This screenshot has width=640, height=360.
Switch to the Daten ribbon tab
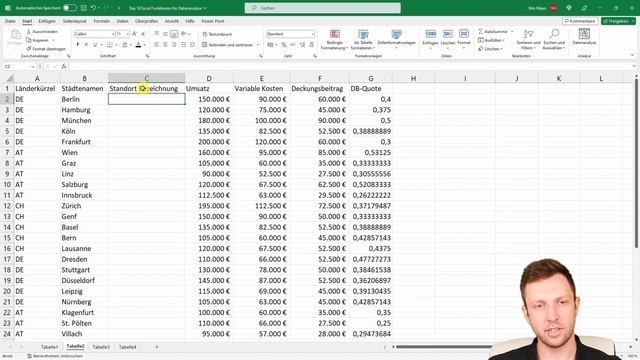tap(122, 21)
